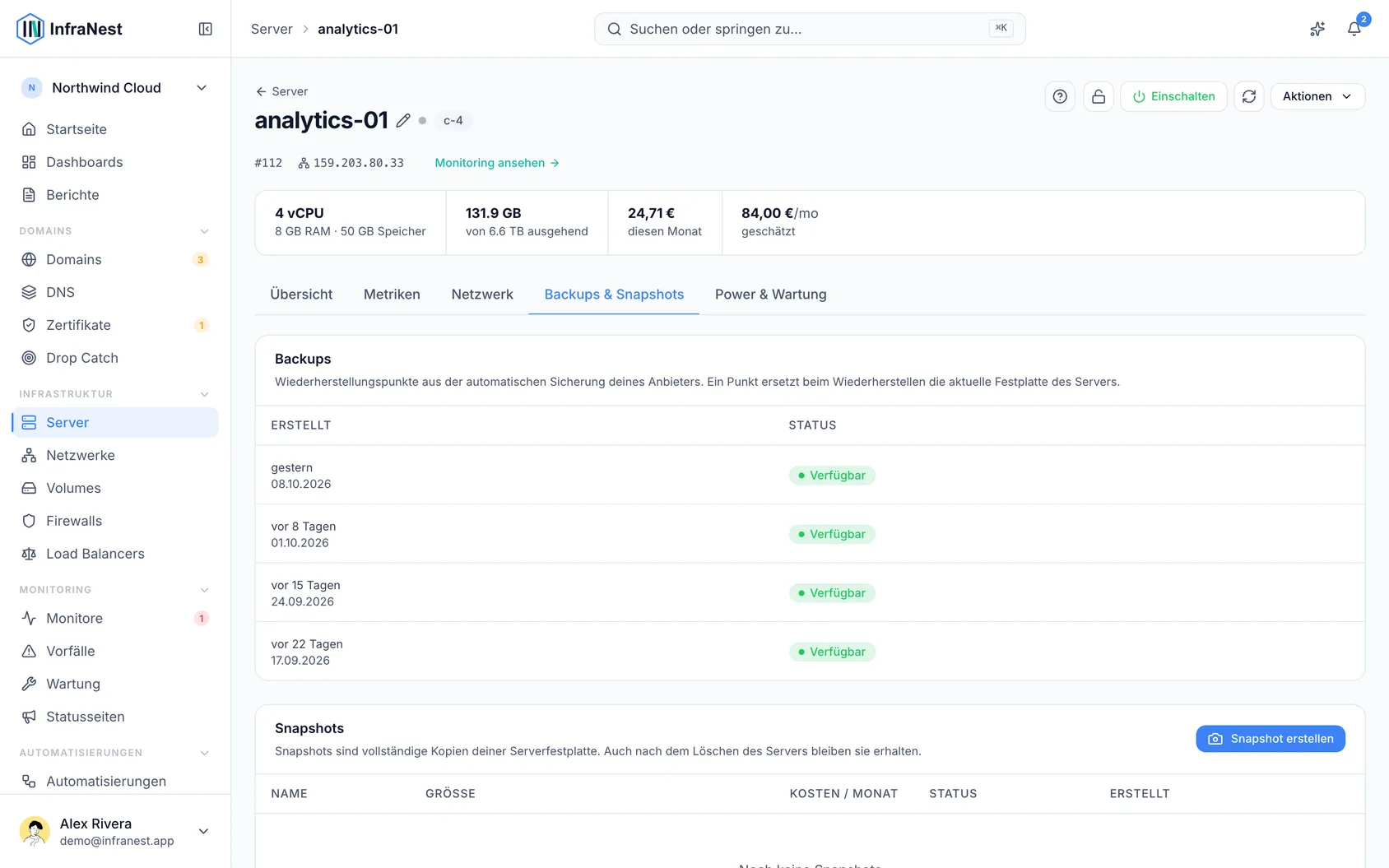Collapse the INFRASTRUKTUR sidebar section
1389x868 pixels.
[x=204, y=394]
